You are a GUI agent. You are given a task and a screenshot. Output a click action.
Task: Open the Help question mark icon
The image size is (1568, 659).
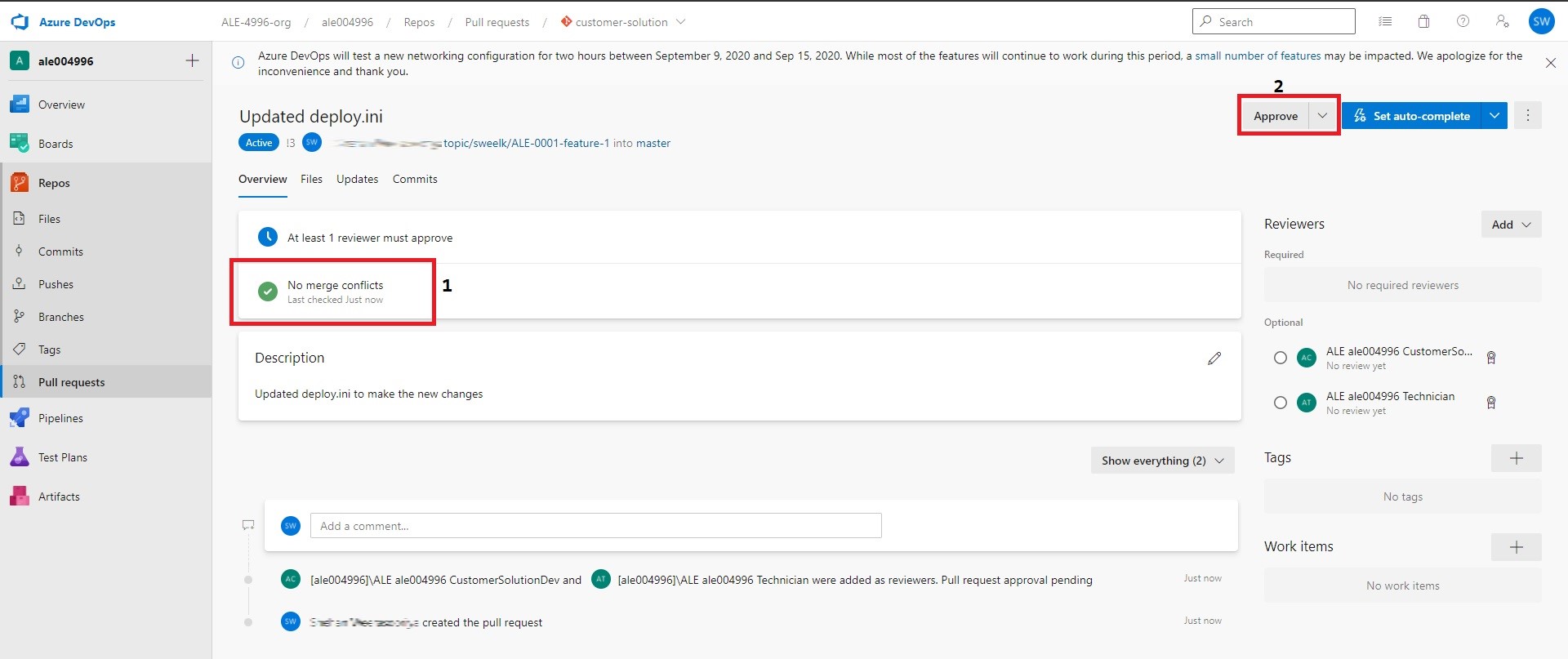pos(1463,21)
